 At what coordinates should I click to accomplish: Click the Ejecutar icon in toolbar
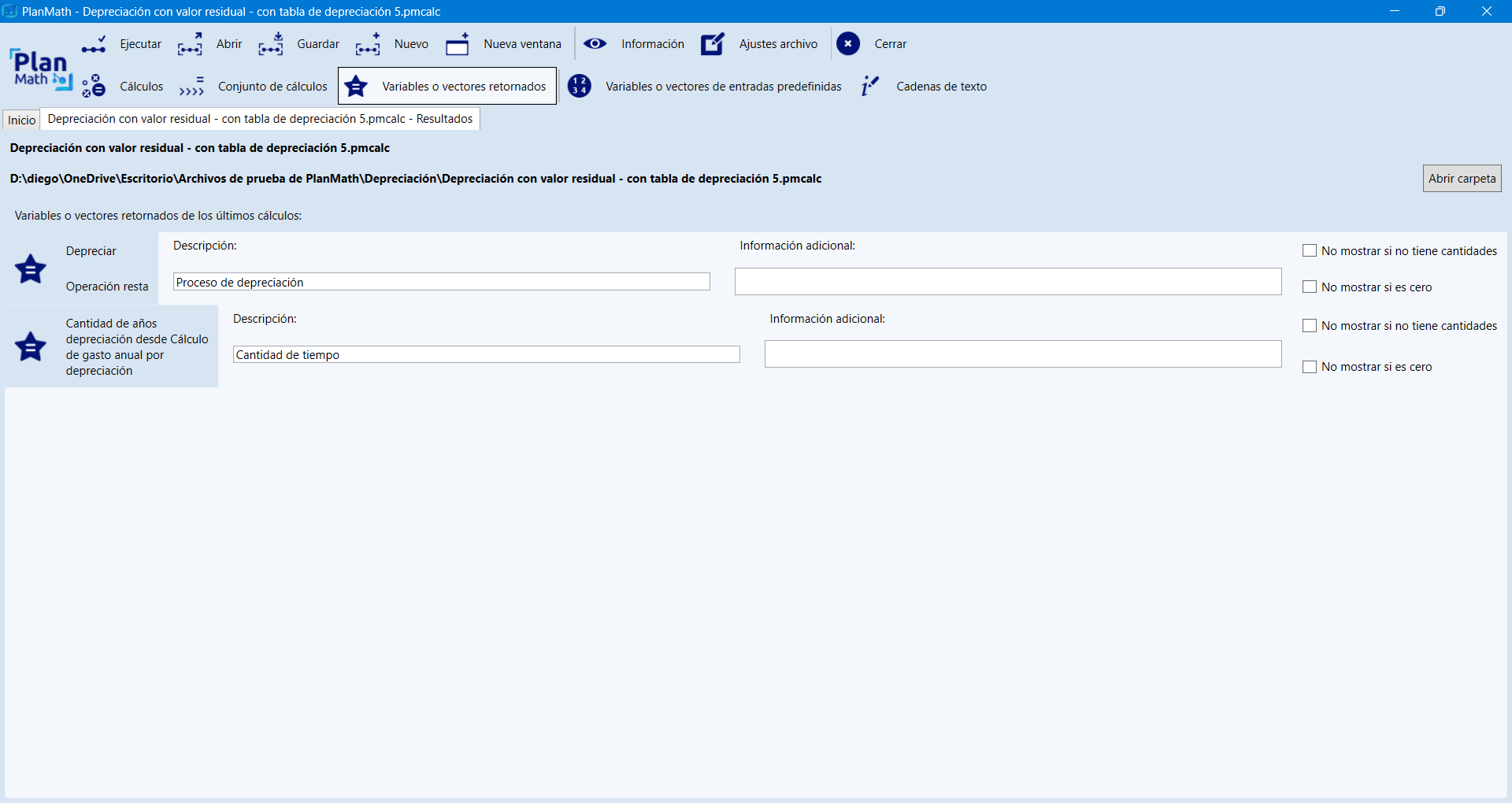pos(94,45)
